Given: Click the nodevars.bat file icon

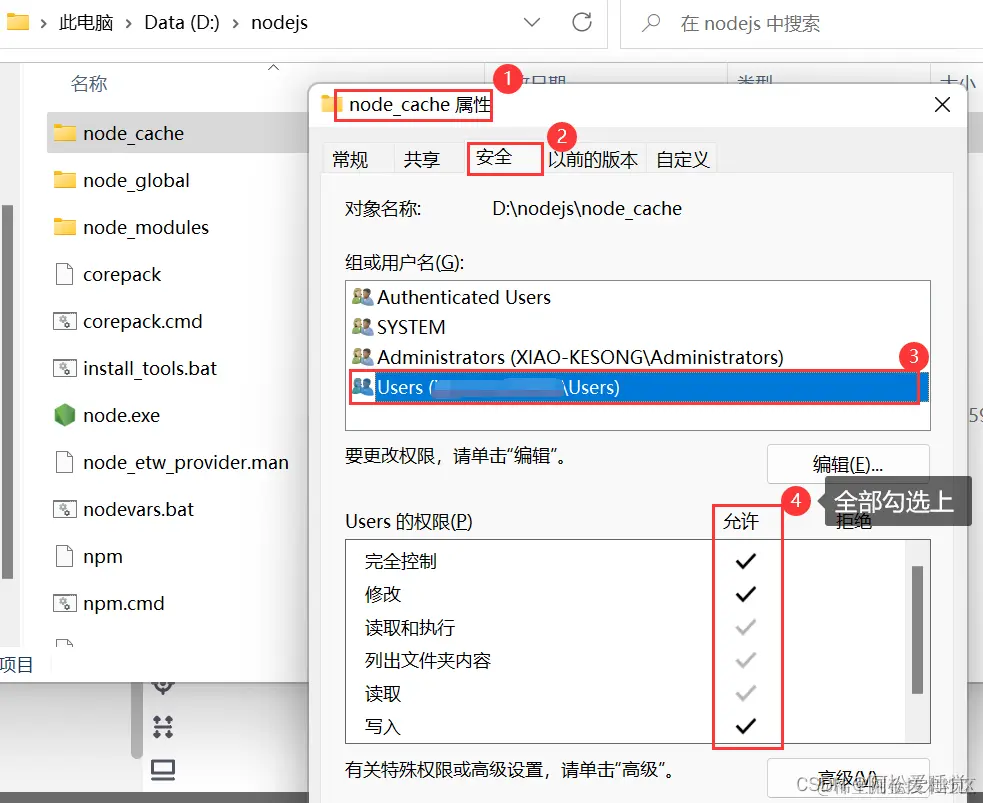Looking at the screenshot, I should coord(65,509).
